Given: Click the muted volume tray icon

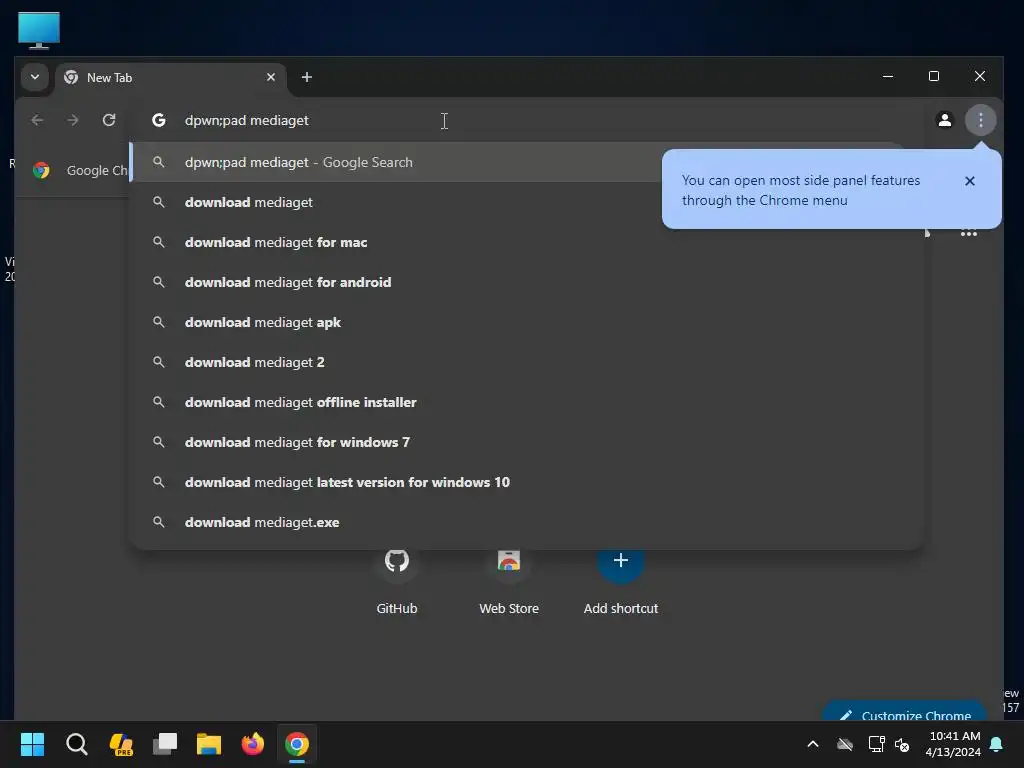Looking at the screenshot, I should point(902,744).
